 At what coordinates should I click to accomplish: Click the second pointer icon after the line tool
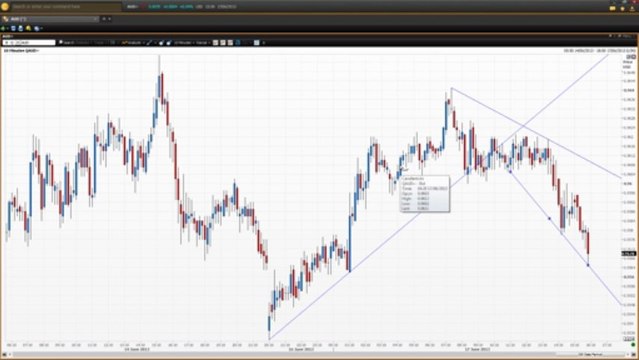click(x=168, y=42)
